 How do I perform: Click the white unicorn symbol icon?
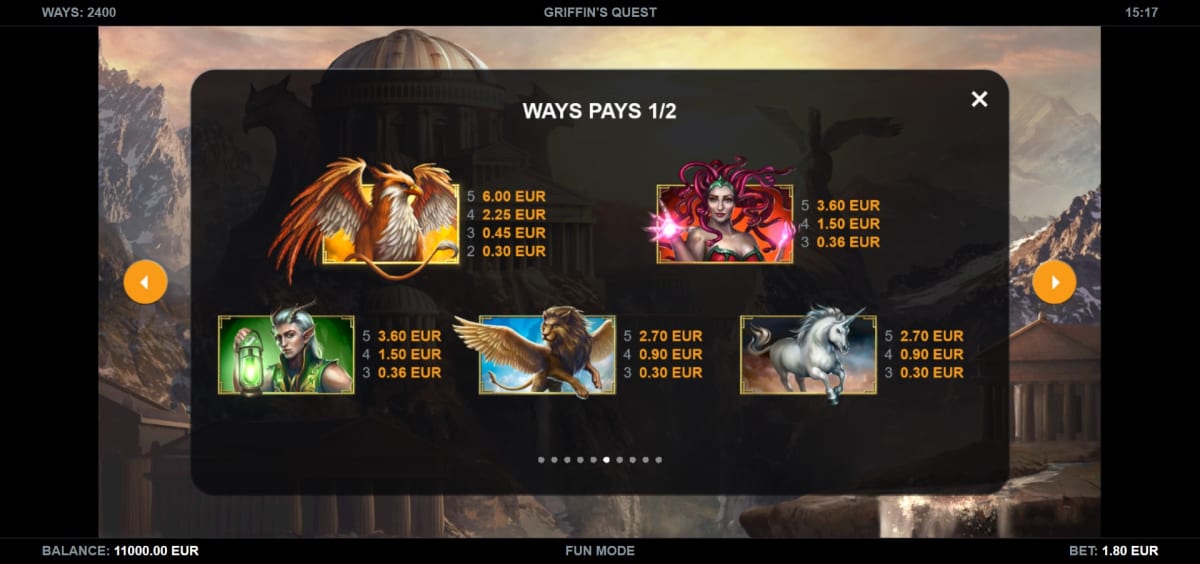[x=809, y=354]
